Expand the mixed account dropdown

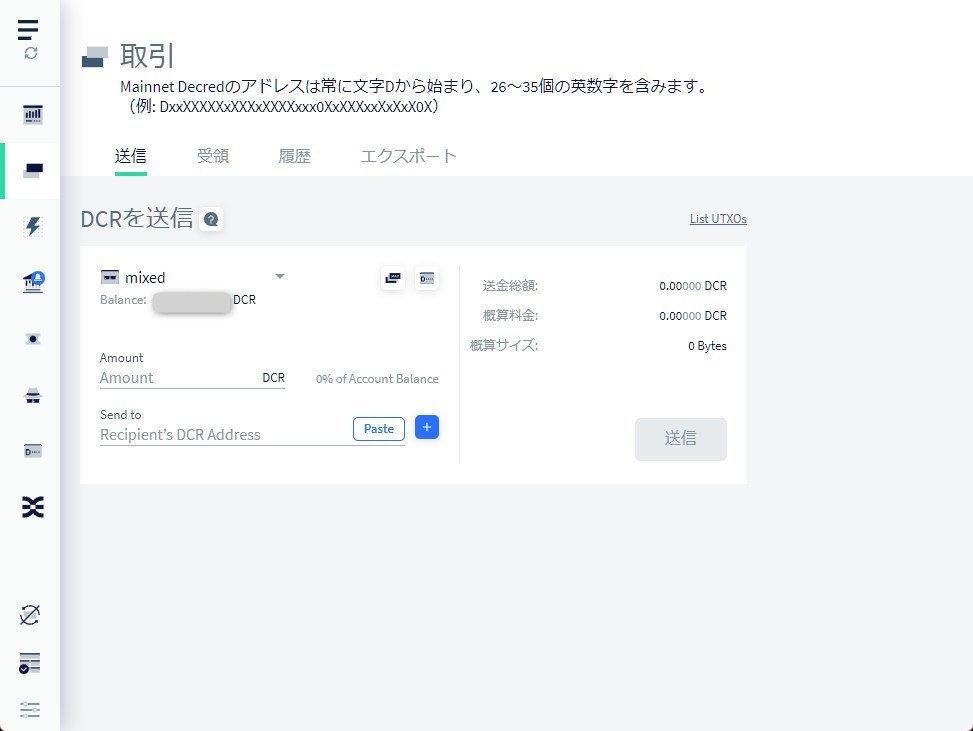[x=280, y=277]
